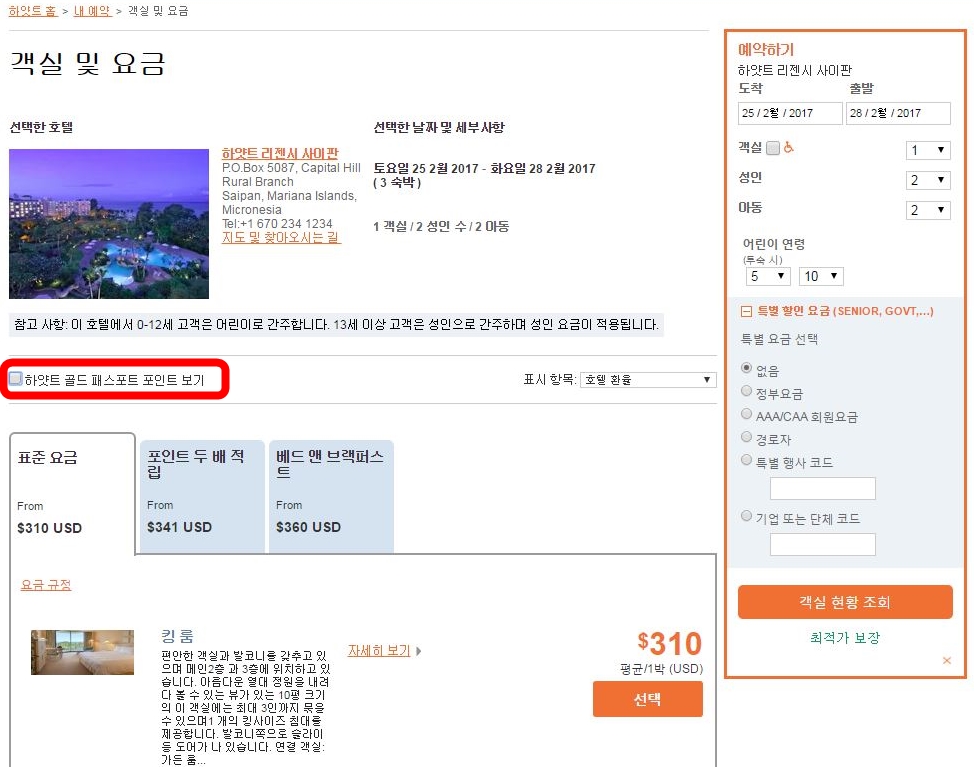Open 지도 및 찾아오시는 길 link

(281, 237)
